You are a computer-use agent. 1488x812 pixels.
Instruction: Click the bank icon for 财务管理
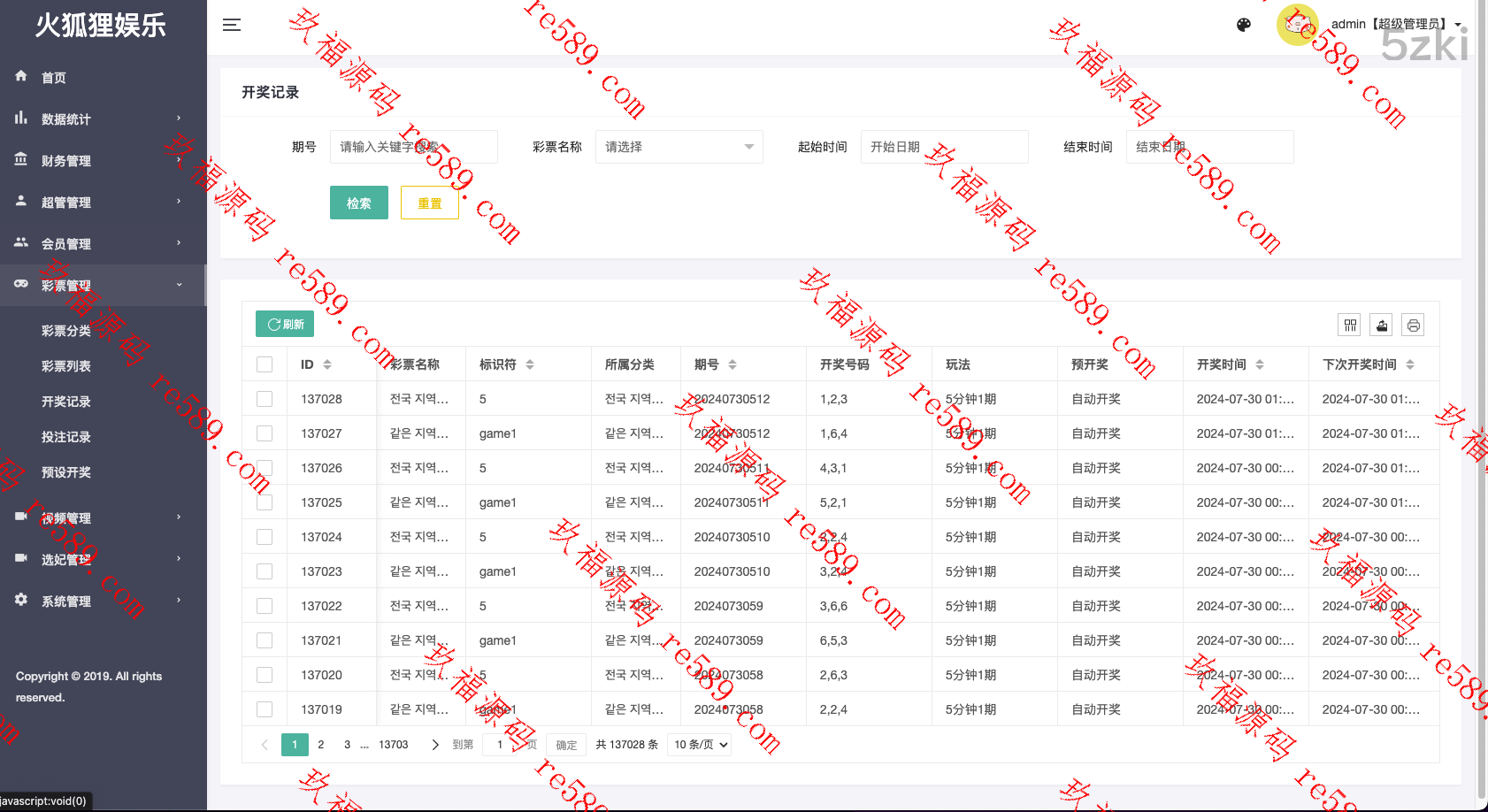(21, 159)
